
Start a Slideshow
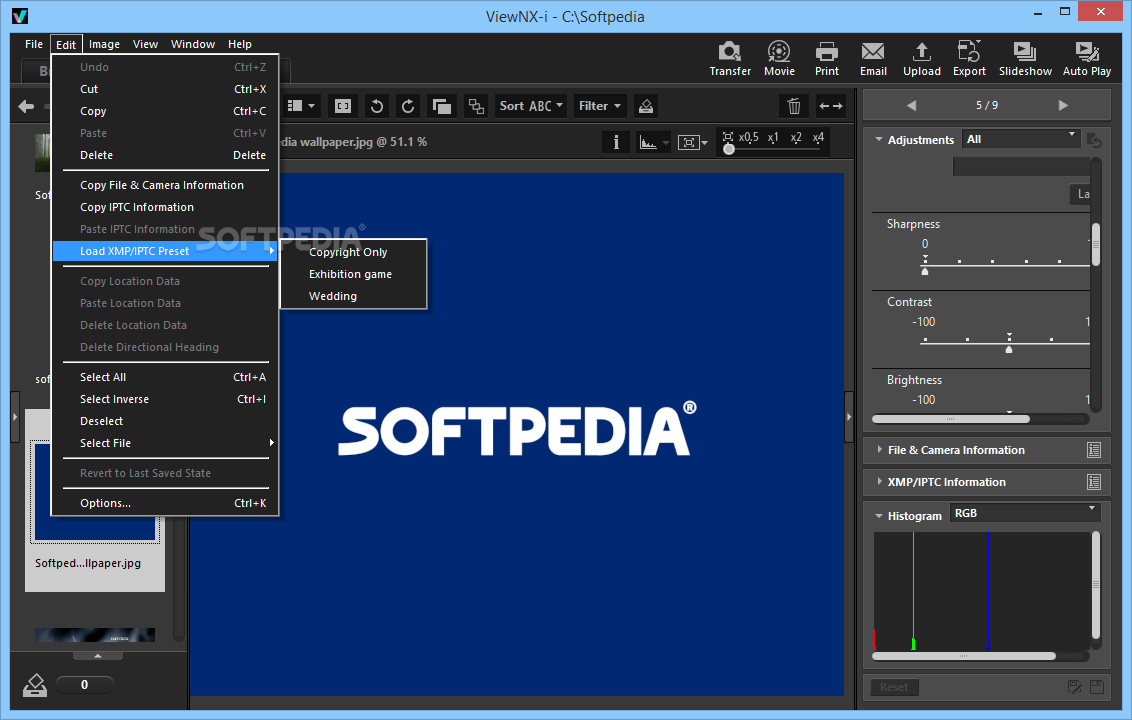tap(1025, 59)
